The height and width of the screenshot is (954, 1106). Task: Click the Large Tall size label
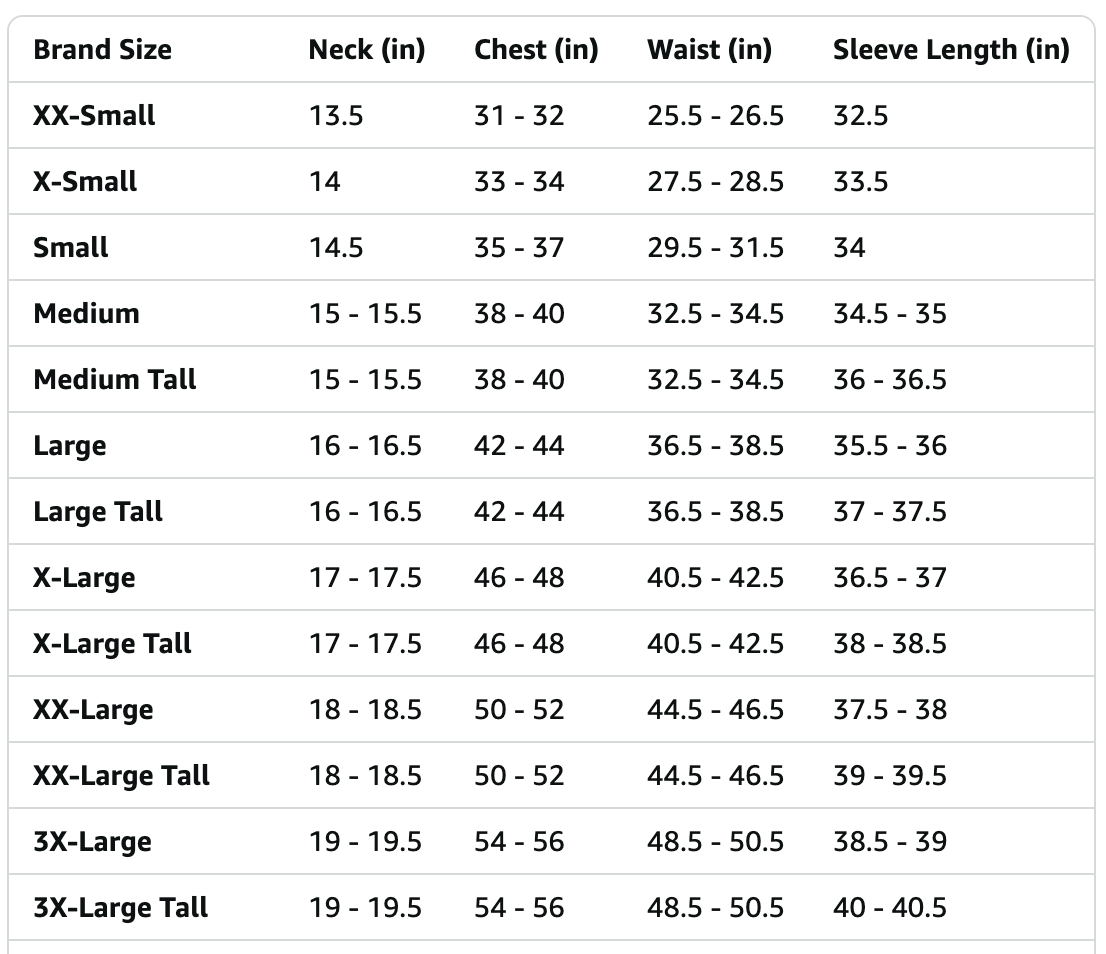pos(97,511)
